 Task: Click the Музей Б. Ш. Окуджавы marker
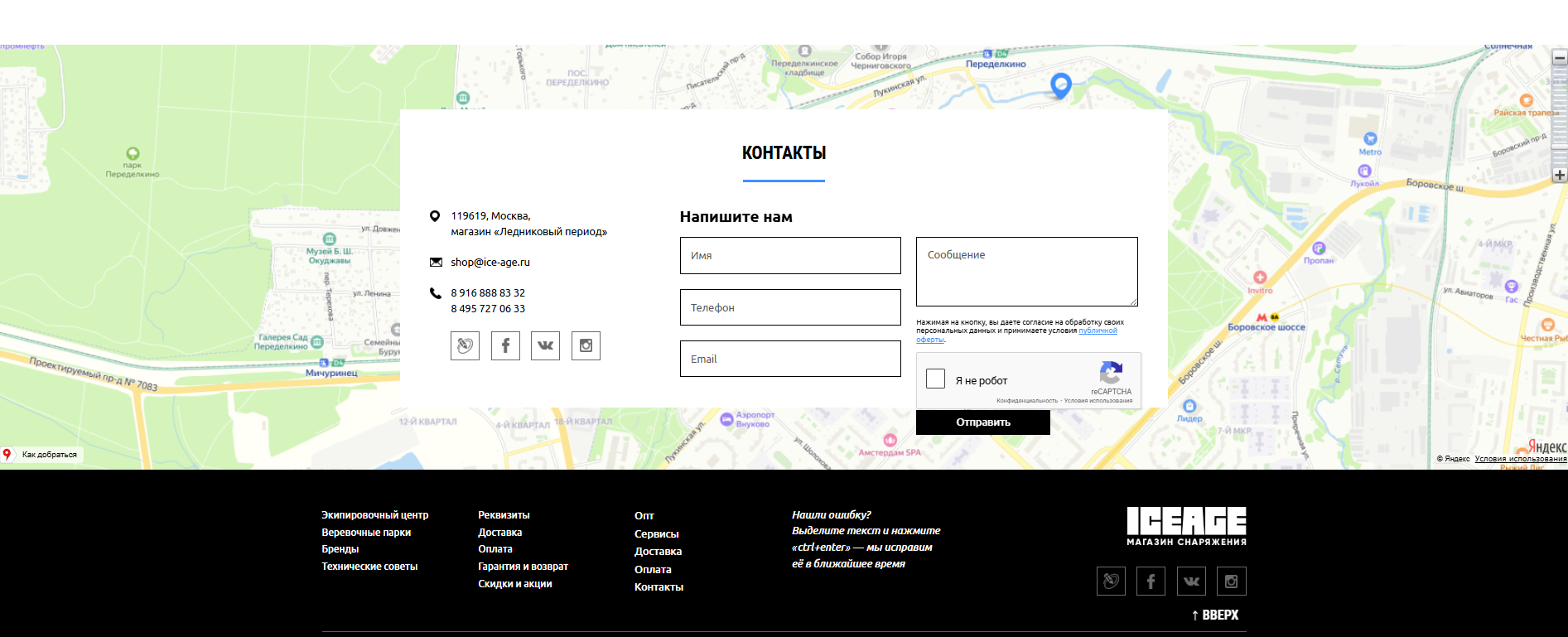click(330, 239)
